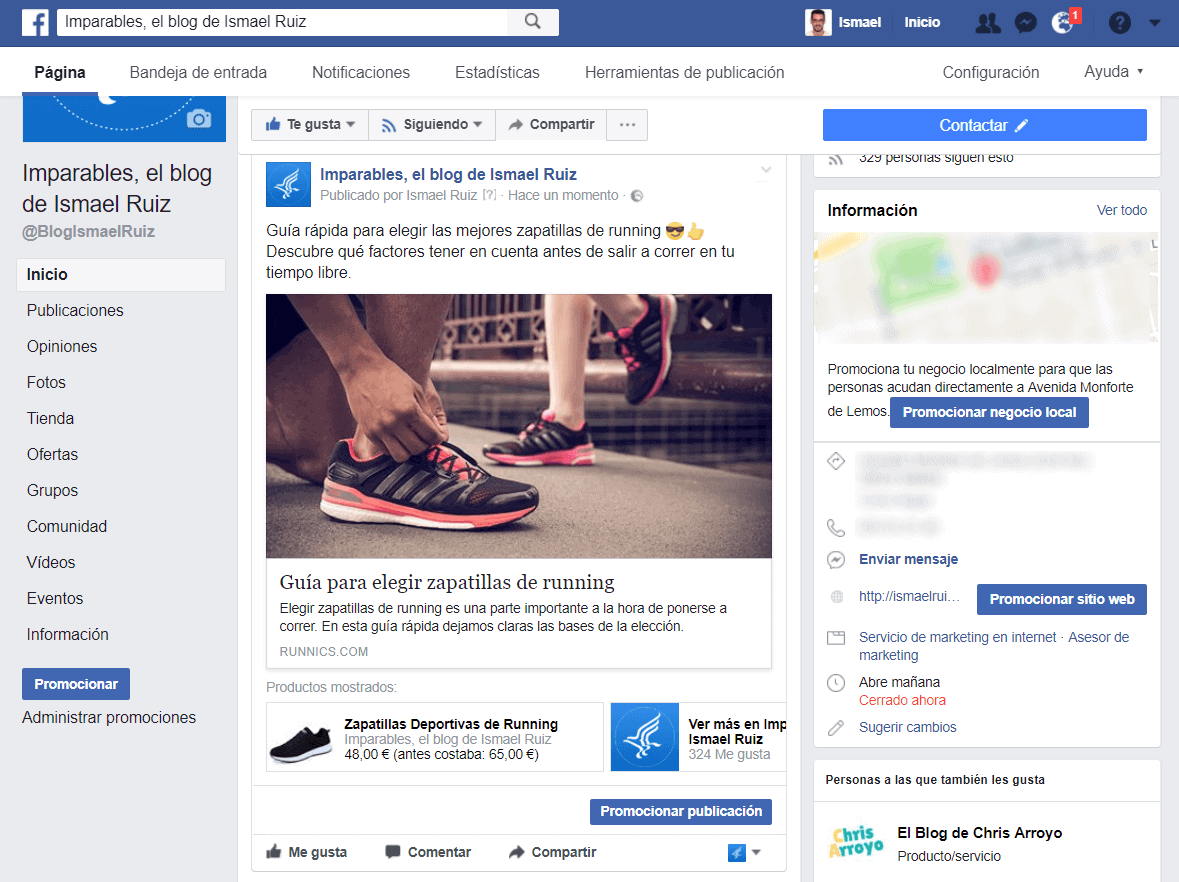This screenshot has height=882, width=1179.
Task: Click the directions icon in Información
Action: pos(836,461)
